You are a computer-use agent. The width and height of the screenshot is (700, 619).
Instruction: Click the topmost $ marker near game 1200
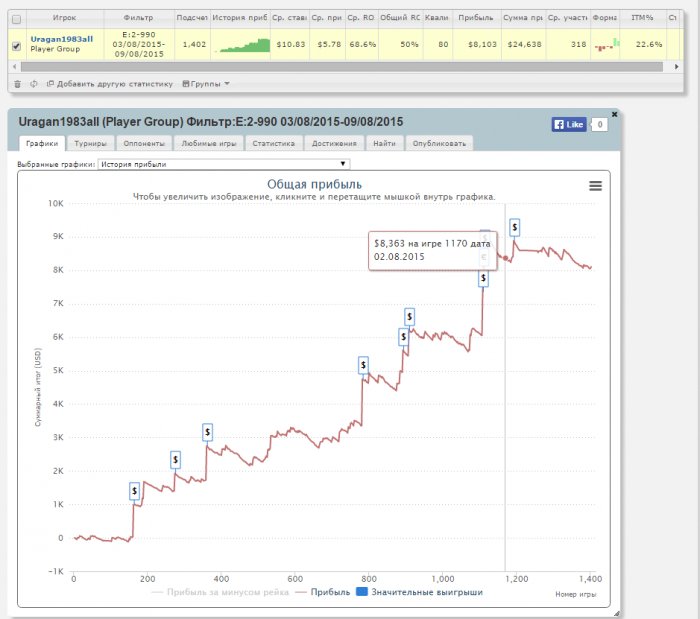point(514,227)
